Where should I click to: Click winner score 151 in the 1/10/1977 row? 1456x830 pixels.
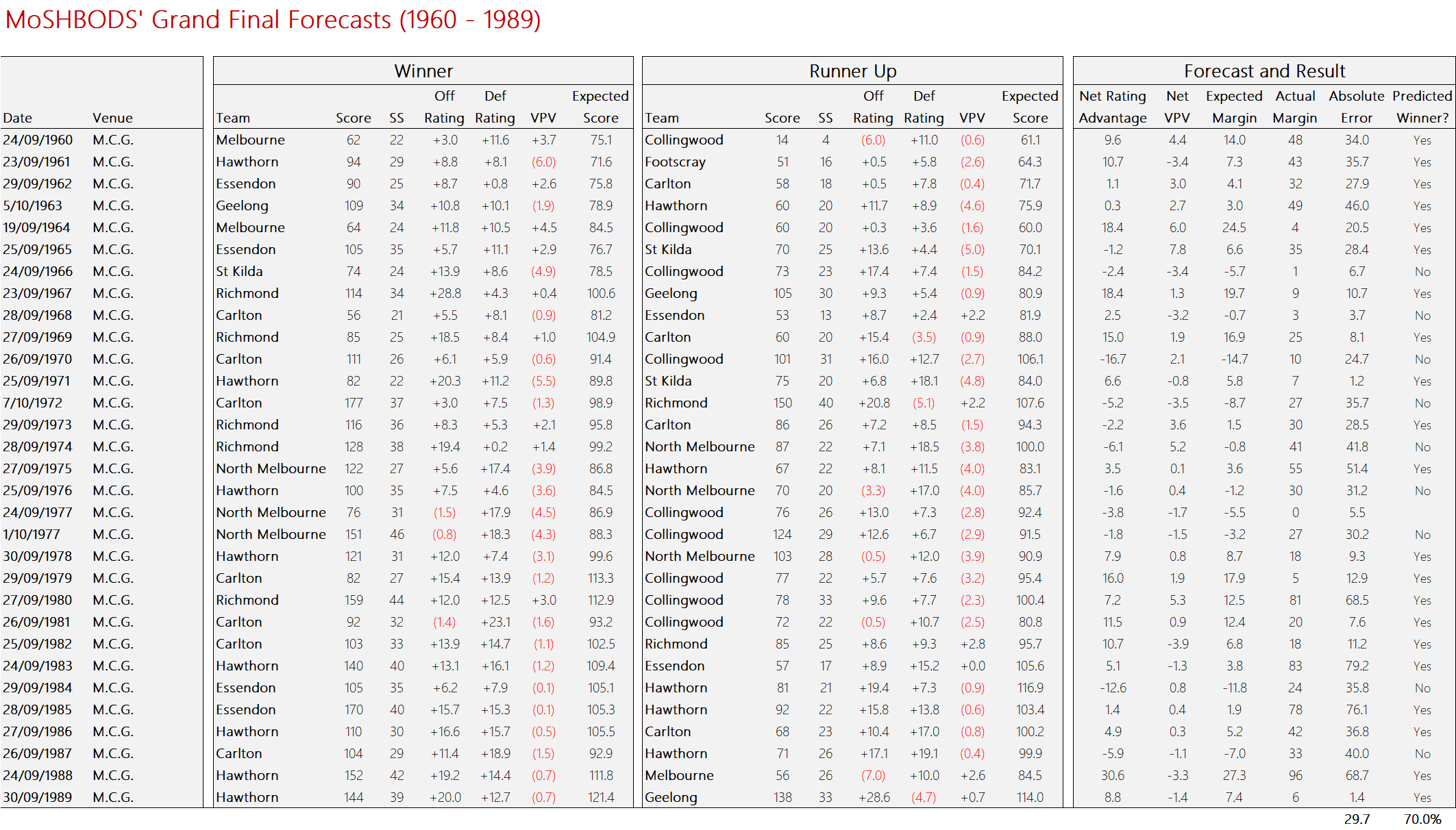(x=354, y=534)
